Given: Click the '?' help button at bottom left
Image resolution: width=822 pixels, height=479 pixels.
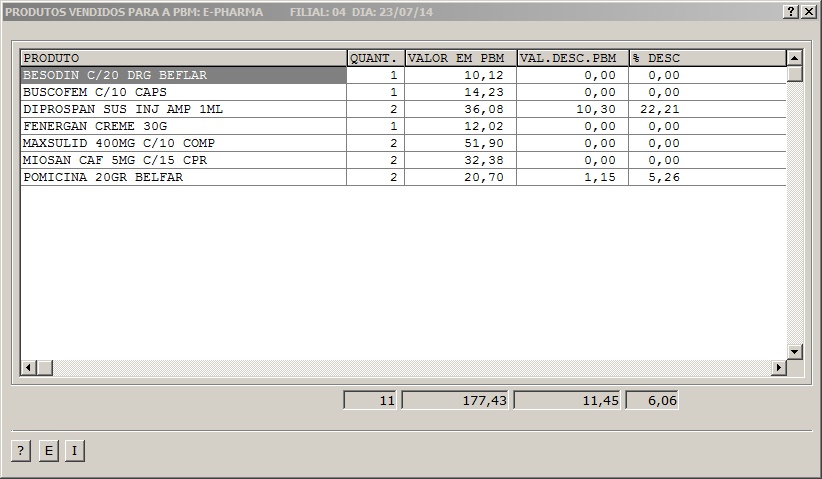Looking at the screenshot, I should 20,451.
